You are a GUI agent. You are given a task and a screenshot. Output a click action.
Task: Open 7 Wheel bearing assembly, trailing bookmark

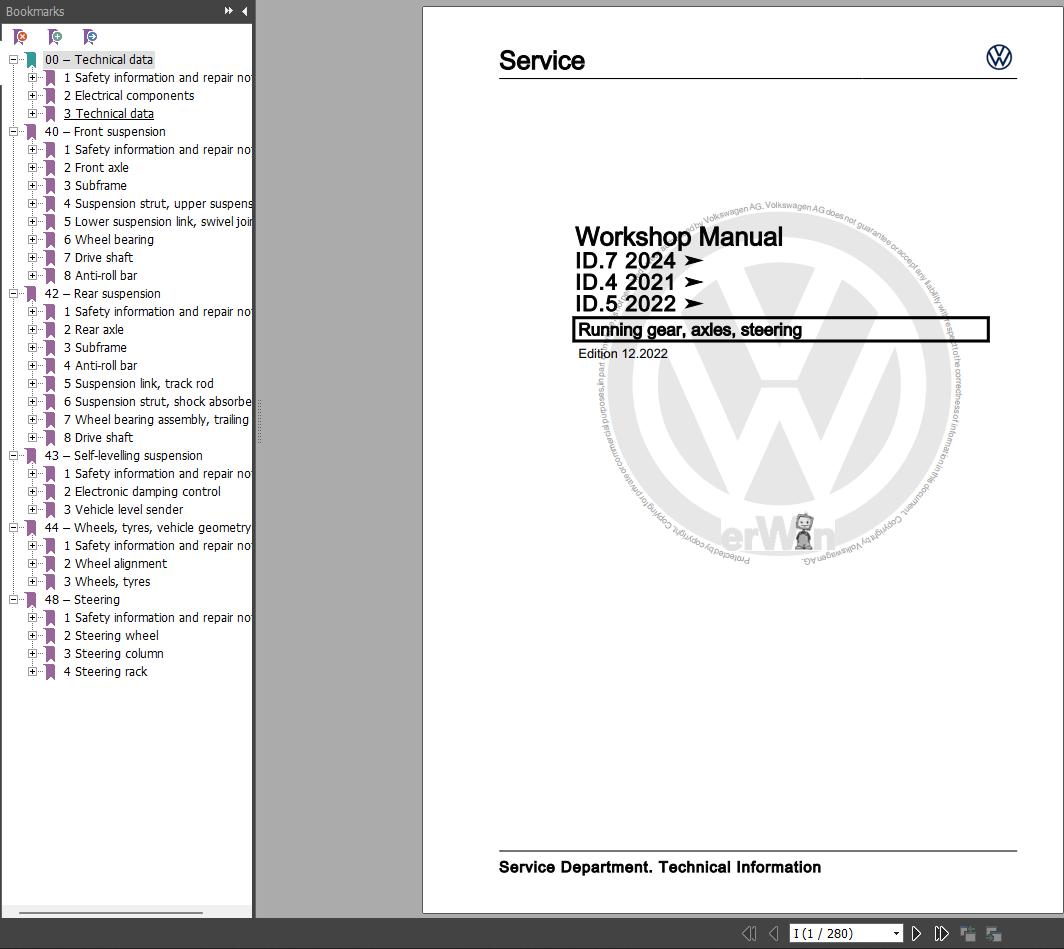156,420
